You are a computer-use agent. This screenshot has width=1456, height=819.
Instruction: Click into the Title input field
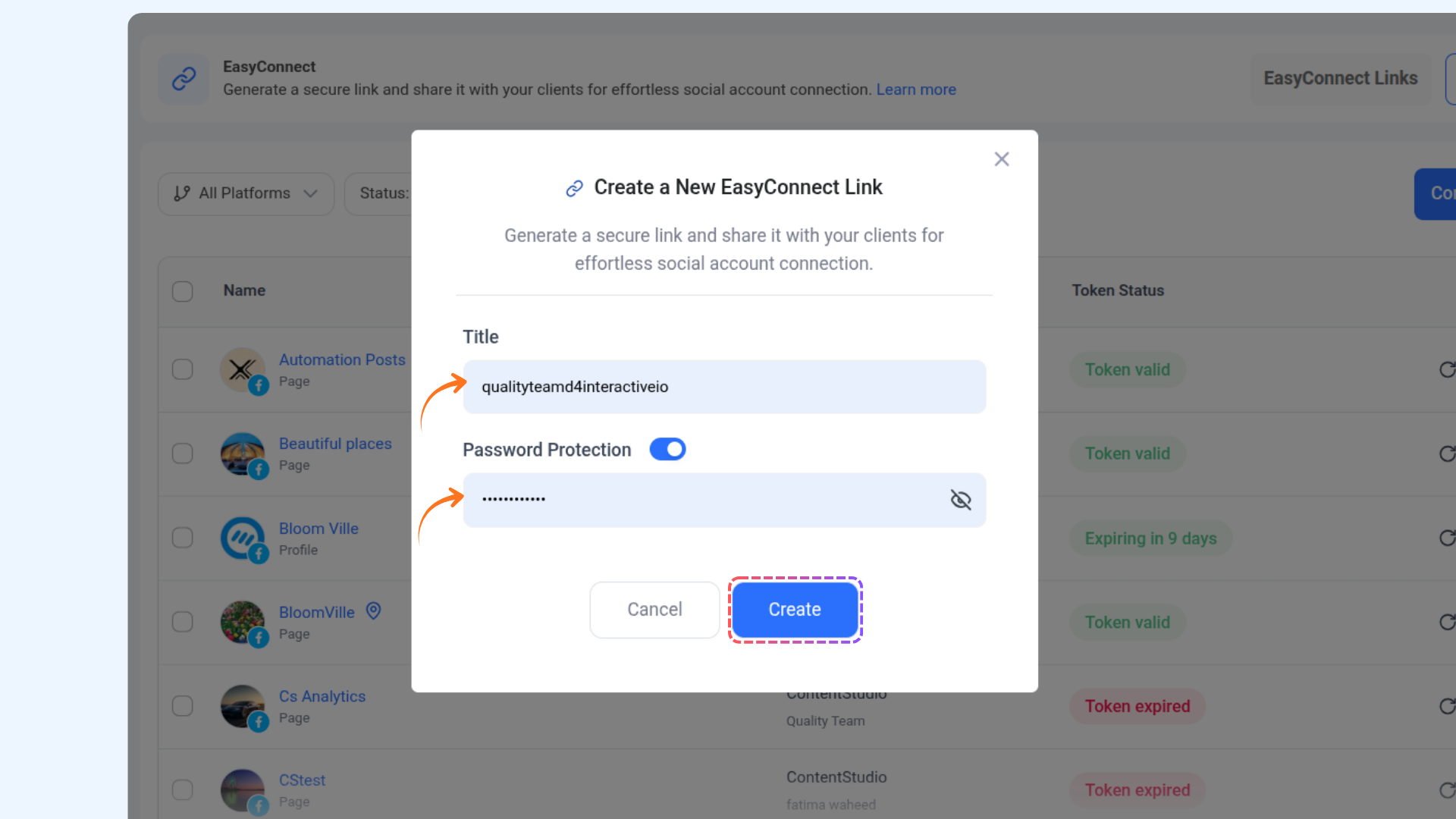[x=724, y=387]
